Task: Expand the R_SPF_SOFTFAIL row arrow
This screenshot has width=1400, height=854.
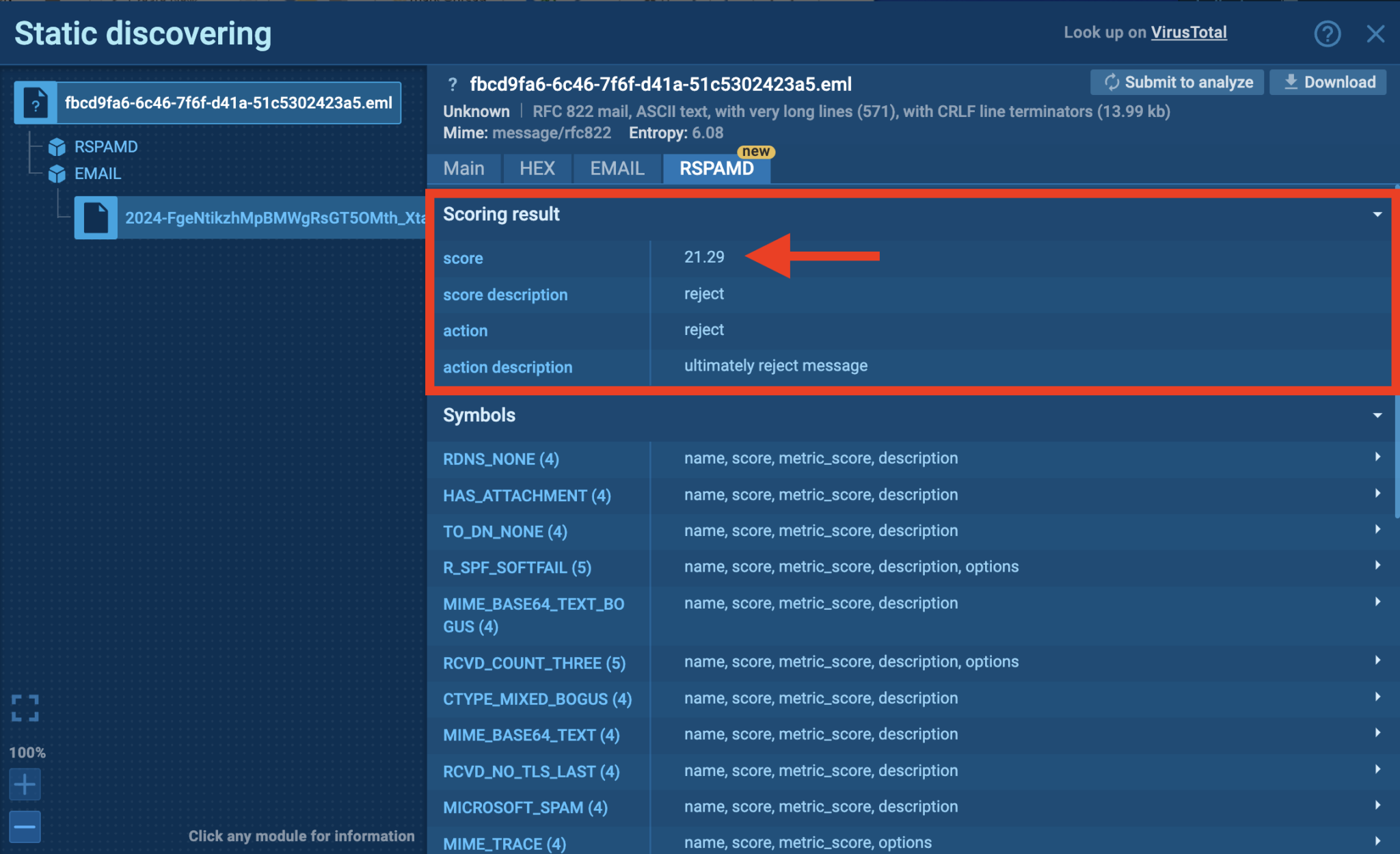Action: coord(1377,565)
